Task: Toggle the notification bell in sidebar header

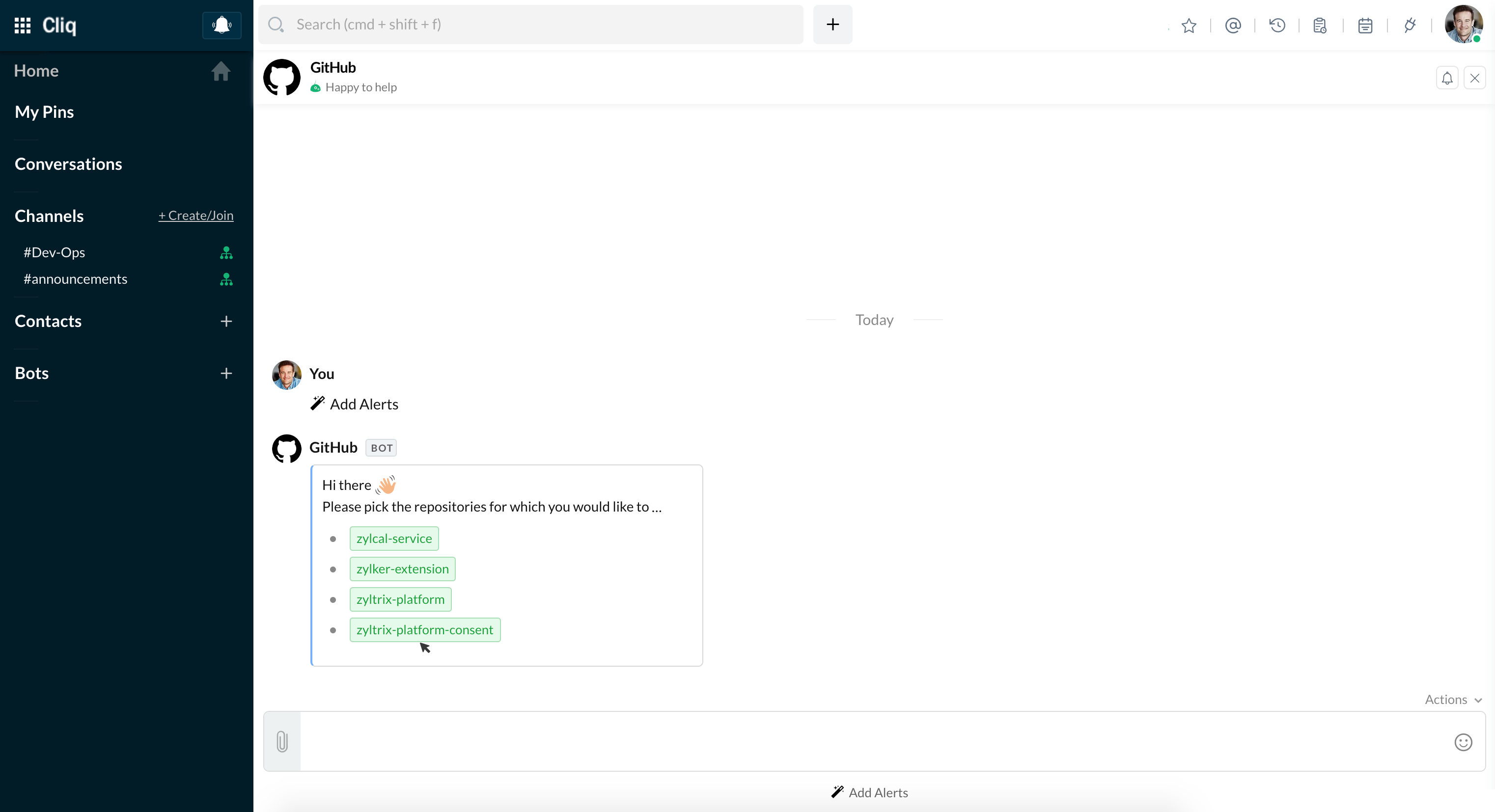Action: click(221, 25)
